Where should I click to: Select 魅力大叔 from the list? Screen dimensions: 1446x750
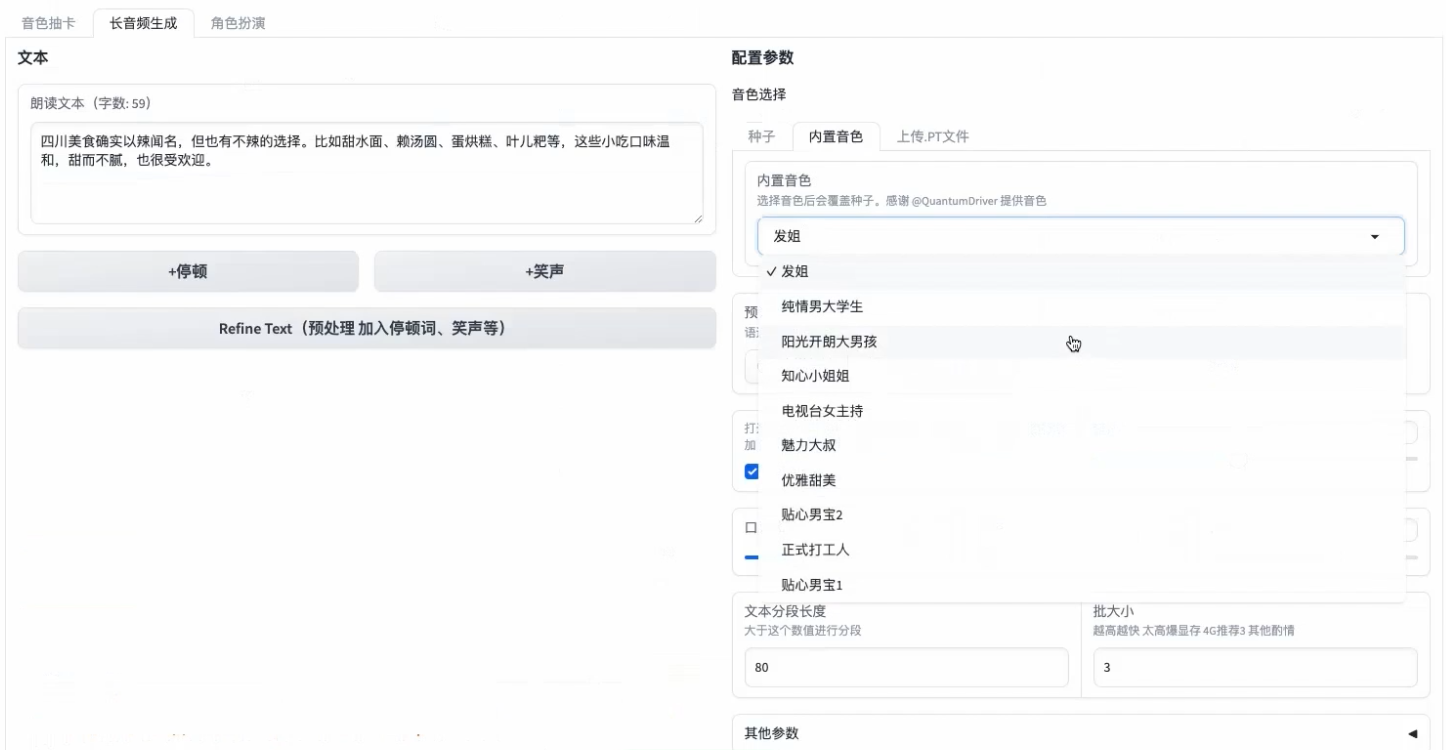(x=808, y=446)
